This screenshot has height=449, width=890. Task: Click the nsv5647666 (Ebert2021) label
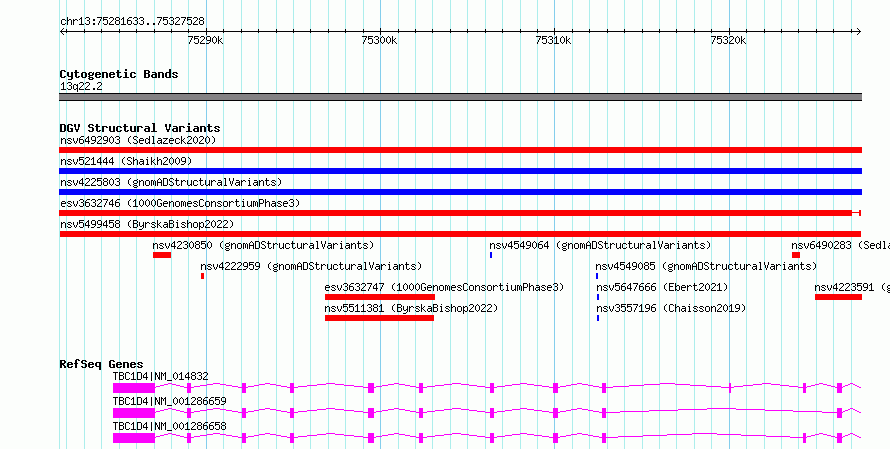[662, 287]
